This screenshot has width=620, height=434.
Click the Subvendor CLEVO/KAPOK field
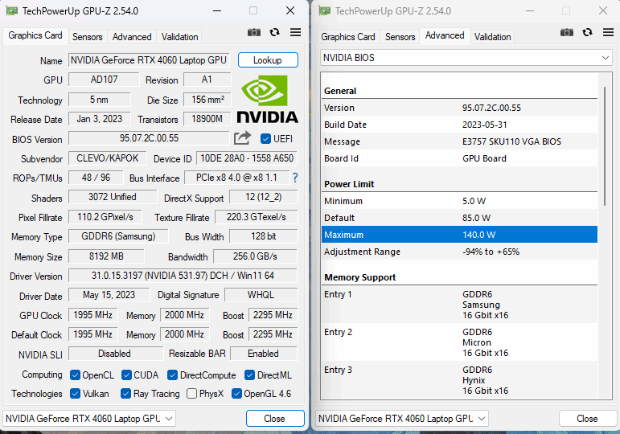click(107, 159)
